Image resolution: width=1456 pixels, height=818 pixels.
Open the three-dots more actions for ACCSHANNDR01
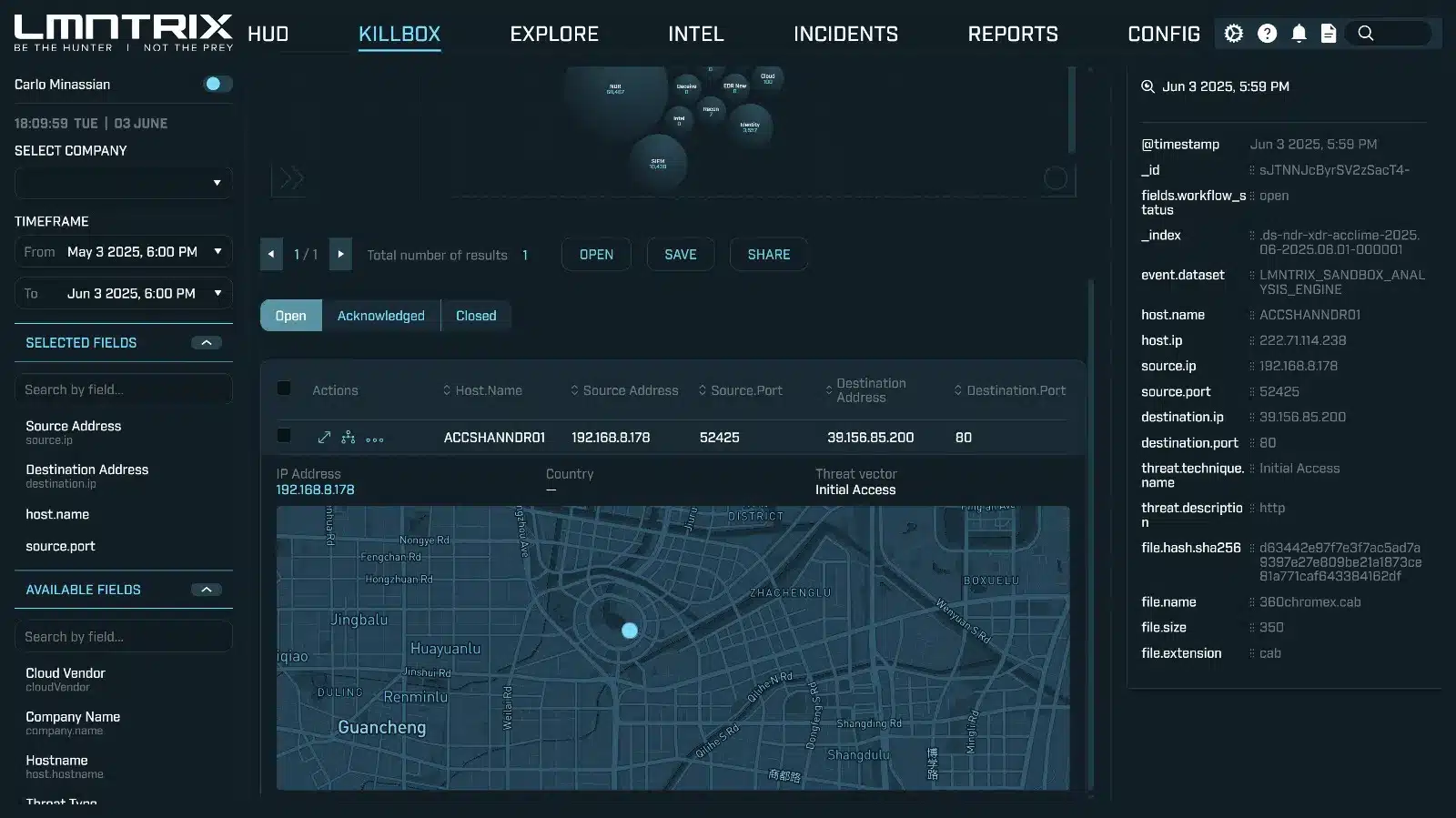[x=374, y=439]
